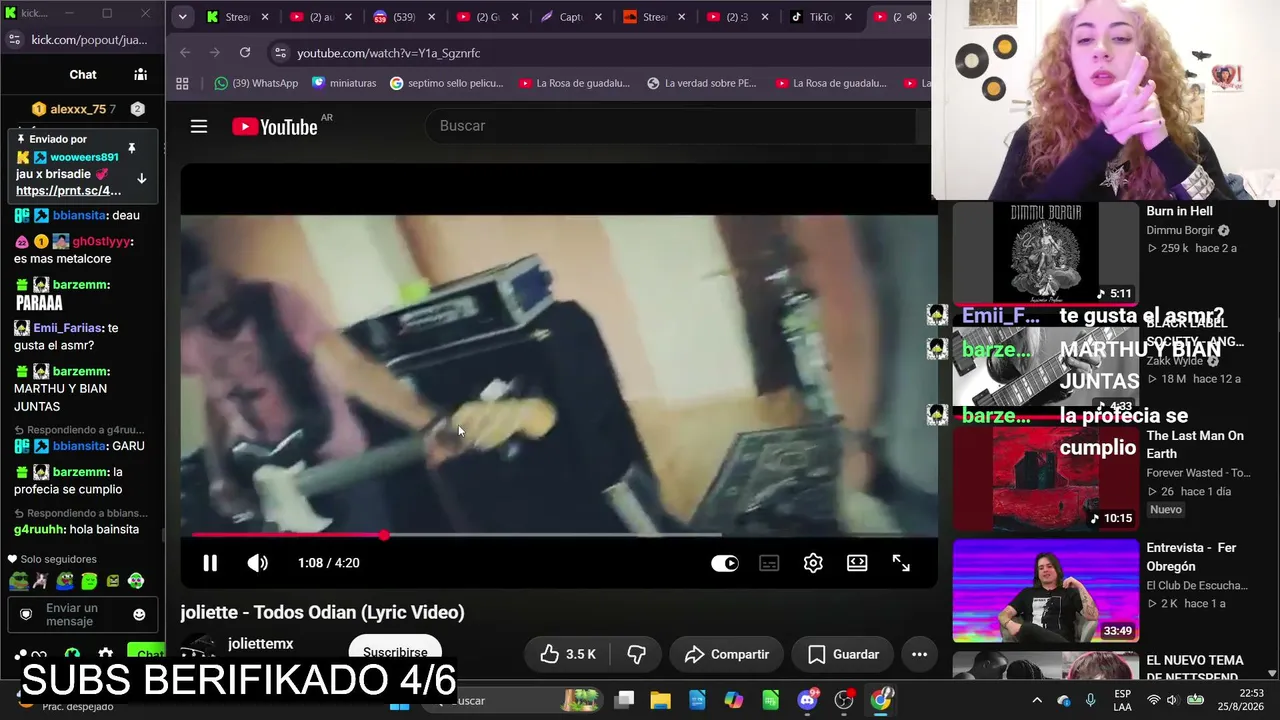This screenshot has height=720, width=1280.
Task: Open the microphone tray icon
Action: (x=1091, y=700)
